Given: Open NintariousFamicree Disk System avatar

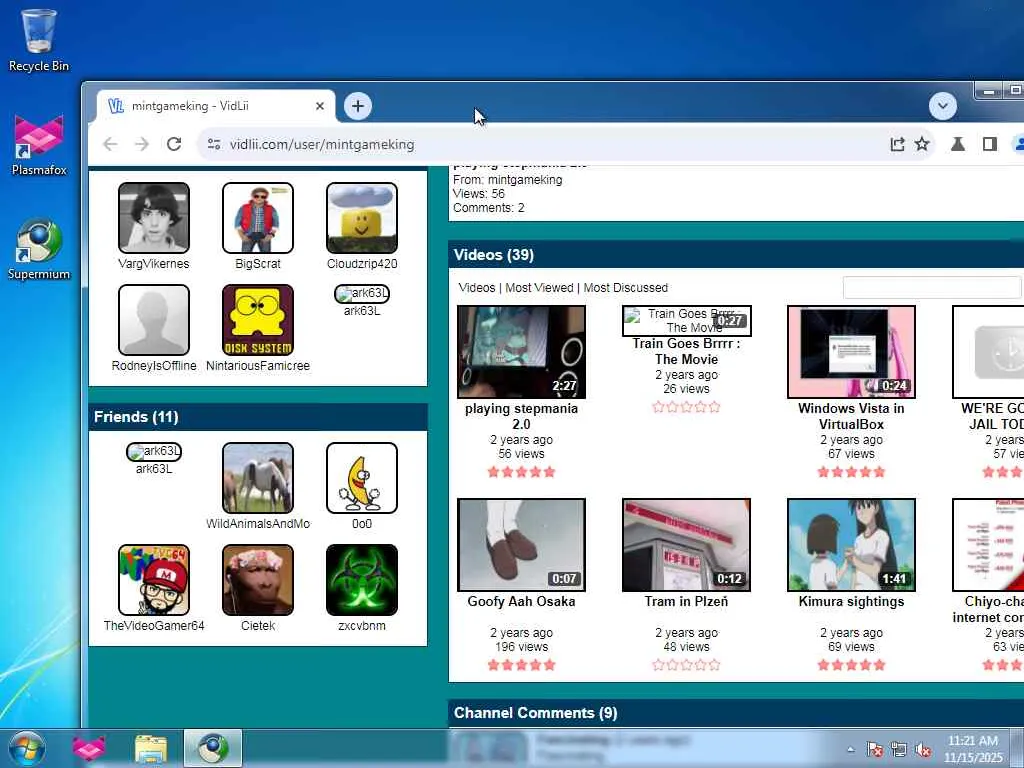Looking at the screenshot, I should pyautogui.click(x=257, y=319).
